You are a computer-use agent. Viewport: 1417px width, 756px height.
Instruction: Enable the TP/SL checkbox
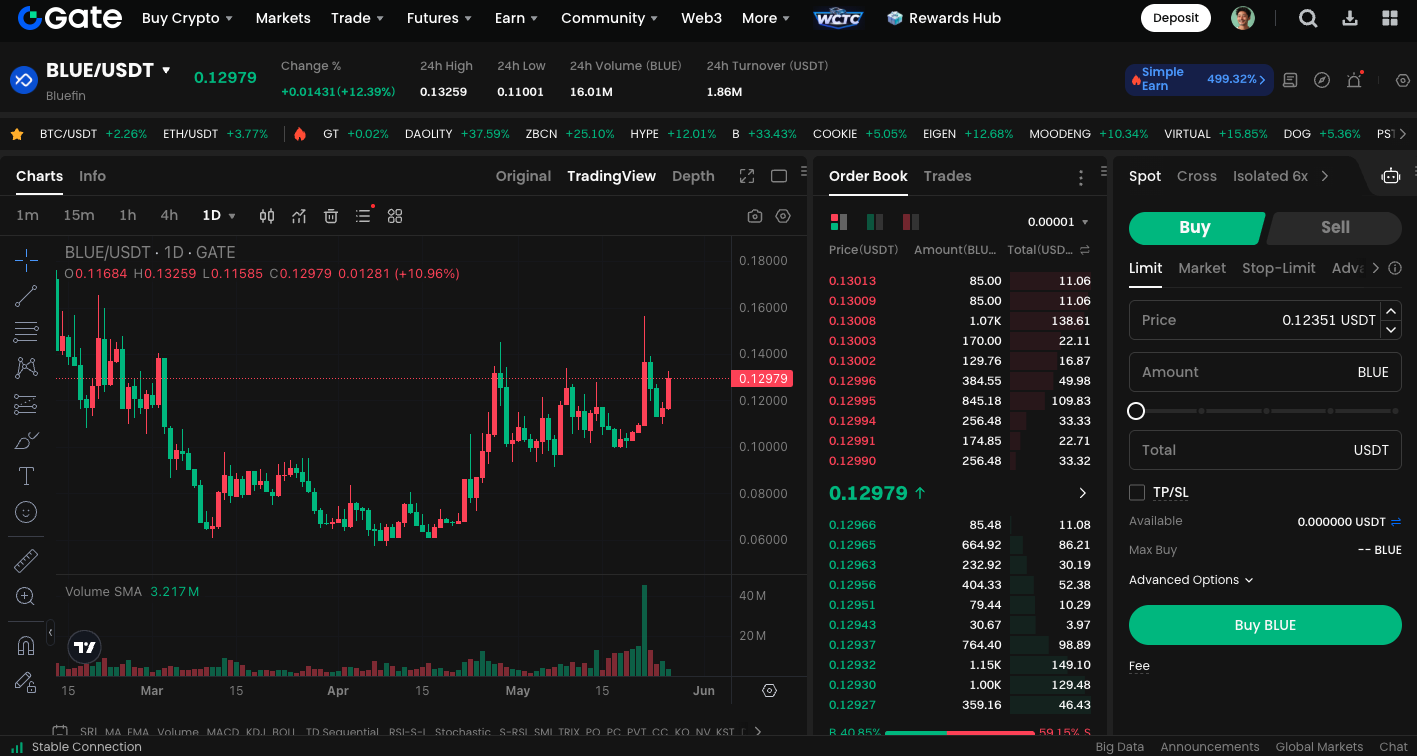click(x=1137, y=492)
